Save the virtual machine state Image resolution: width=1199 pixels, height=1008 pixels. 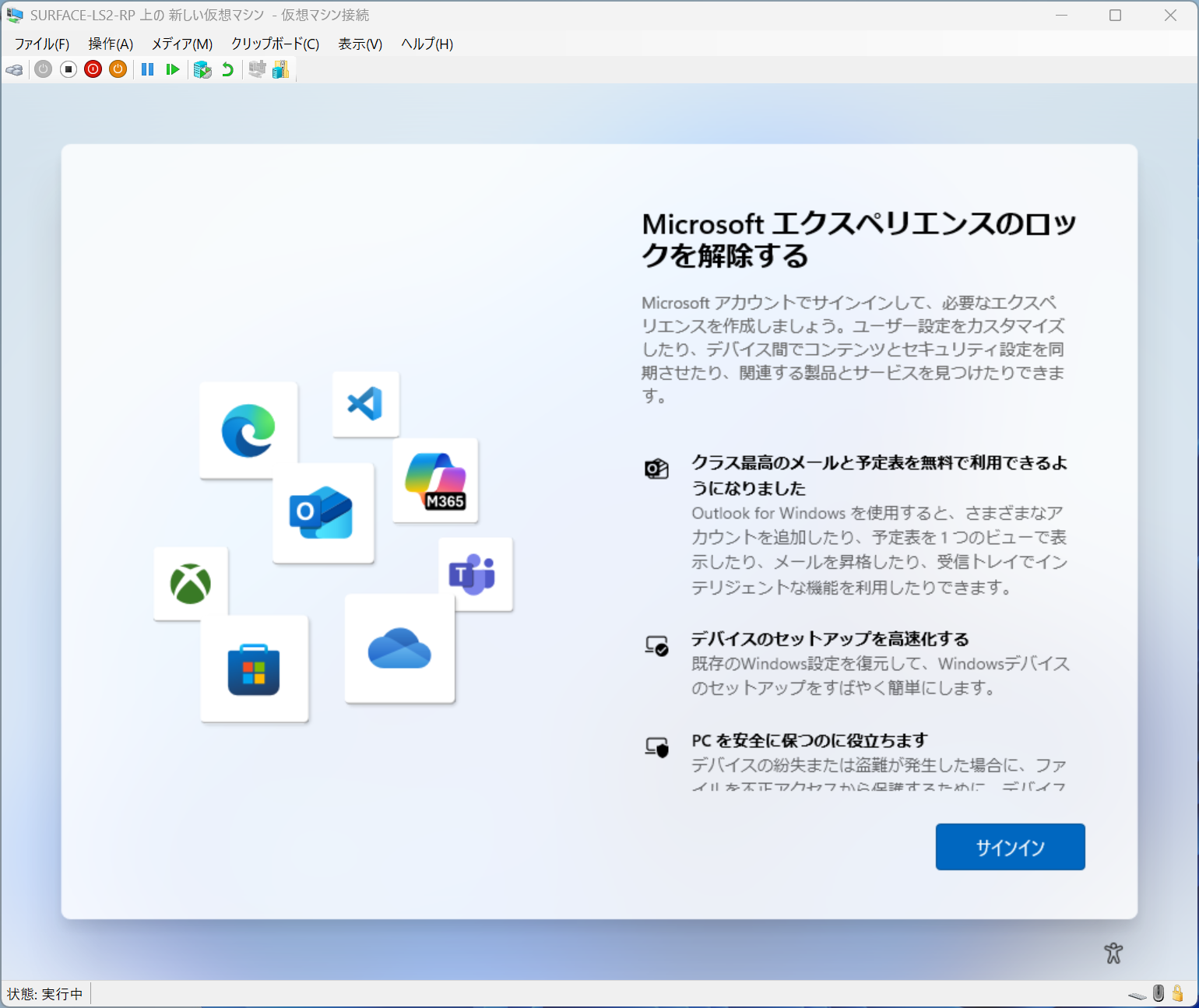coord(43,69)
